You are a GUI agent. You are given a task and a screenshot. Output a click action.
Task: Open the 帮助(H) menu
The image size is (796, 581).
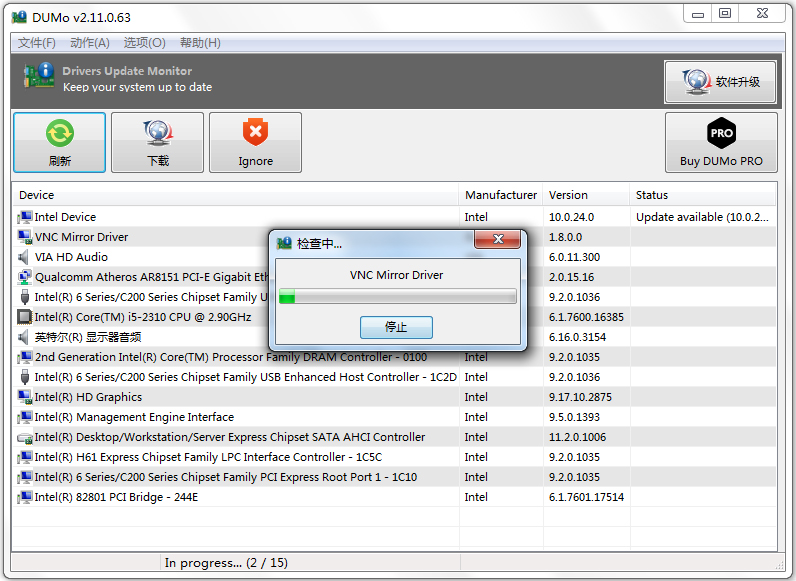click(x=200, y=43)
